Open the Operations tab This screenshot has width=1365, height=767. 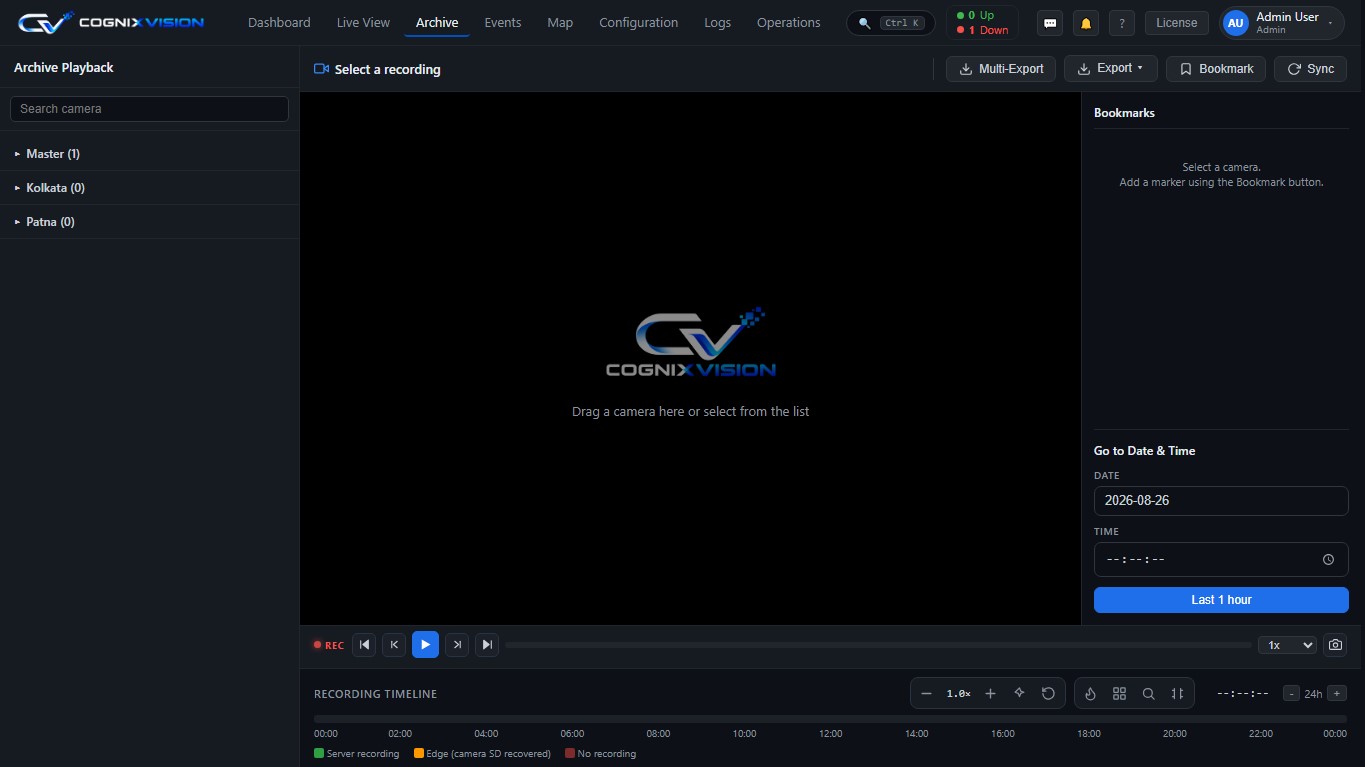pyautogui.click(x=788, y=23)
